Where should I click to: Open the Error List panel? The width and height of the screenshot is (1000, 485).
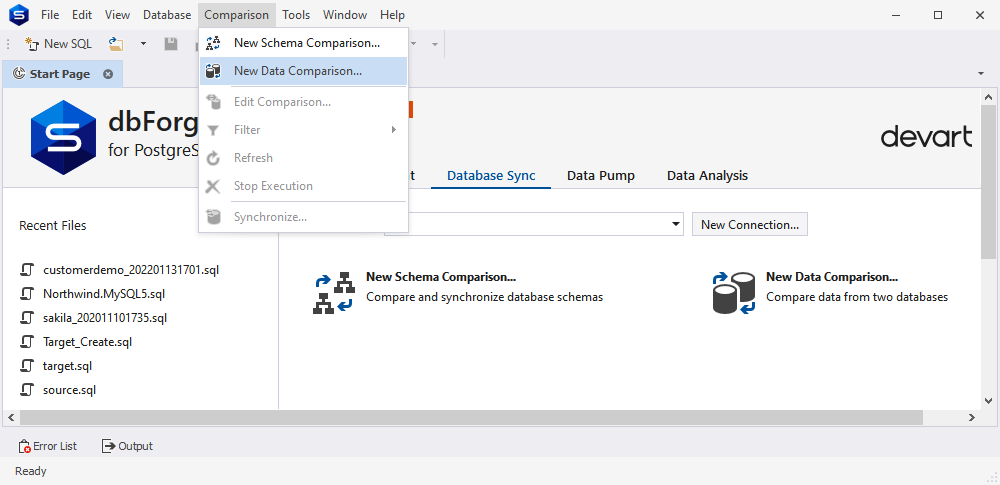tap(48, 446)
